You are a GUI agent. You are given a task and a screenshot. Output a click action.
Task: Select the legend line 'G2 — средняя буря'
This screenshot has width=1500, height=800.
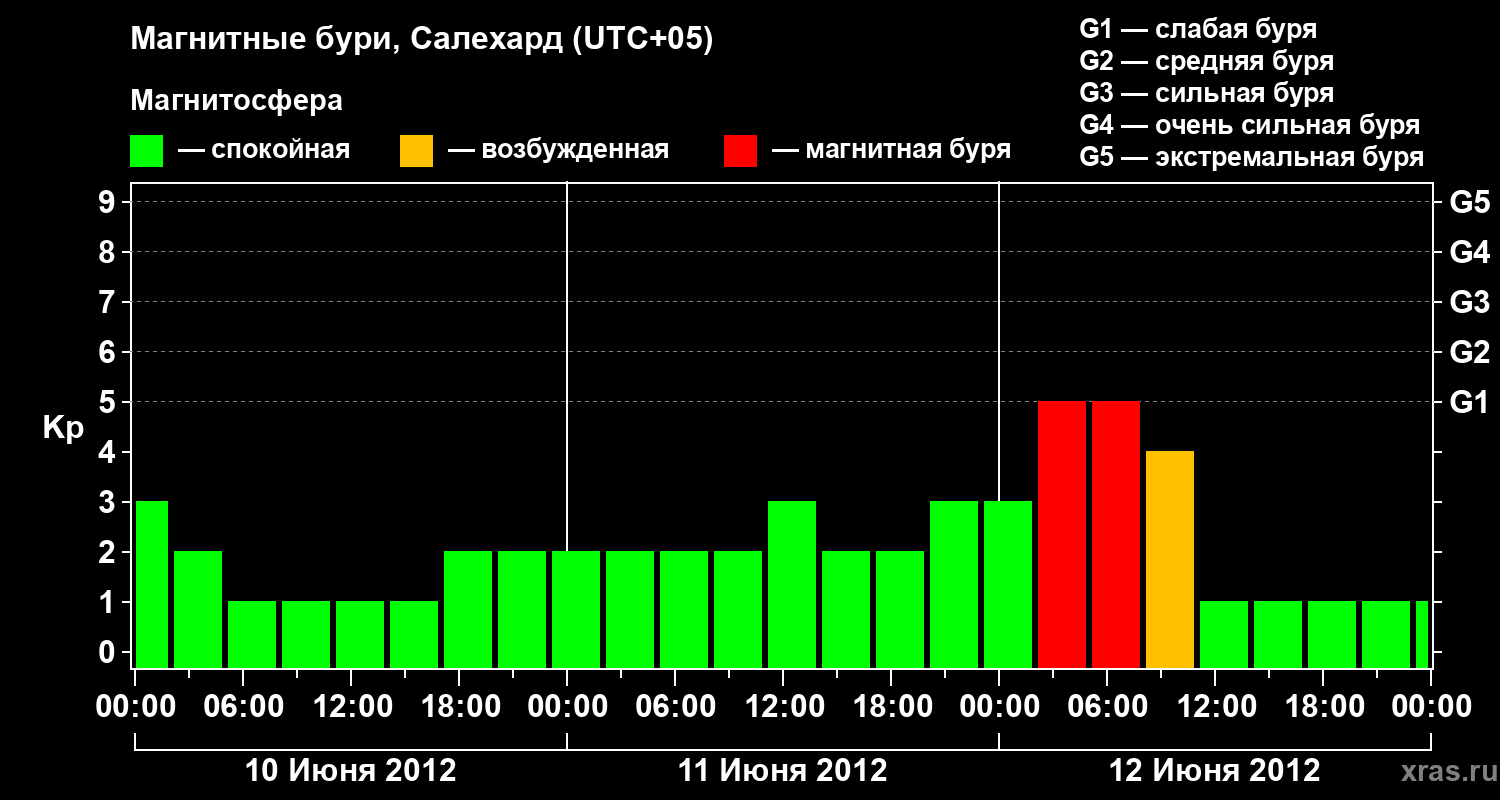pyautogui.click(x=1207, y=61)
